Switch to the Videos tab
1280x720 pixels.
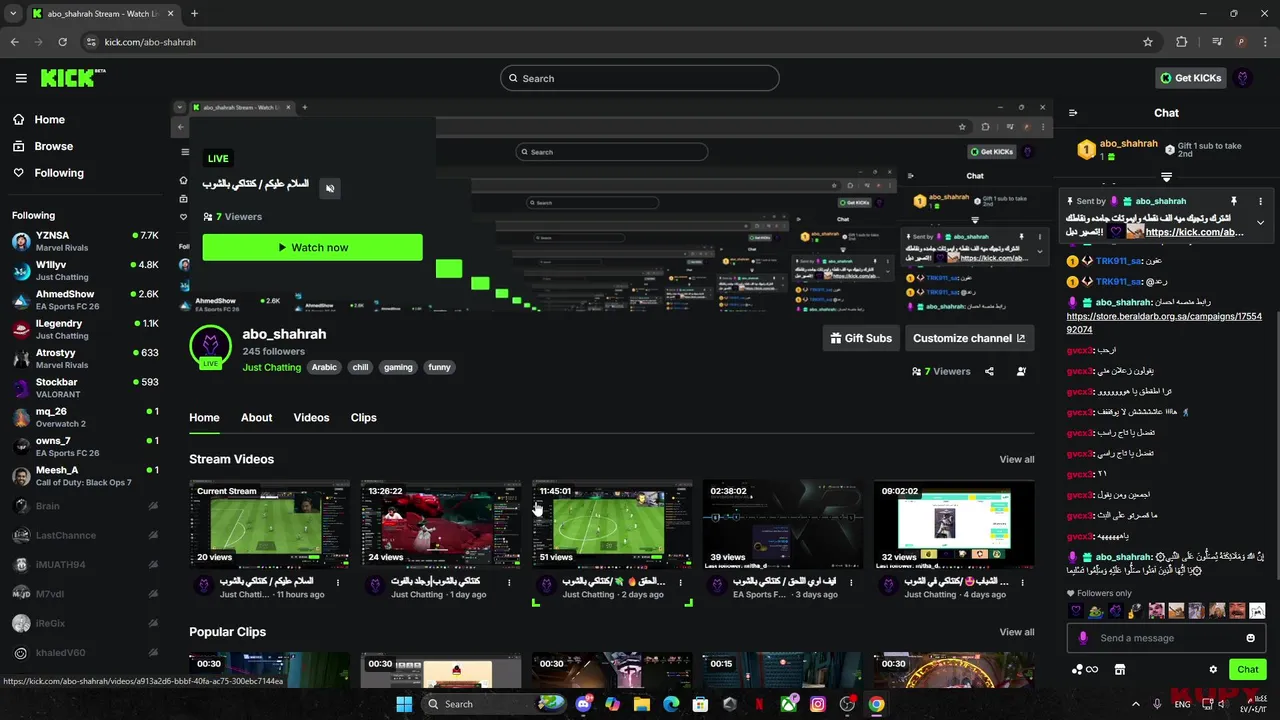click(311, 417)
